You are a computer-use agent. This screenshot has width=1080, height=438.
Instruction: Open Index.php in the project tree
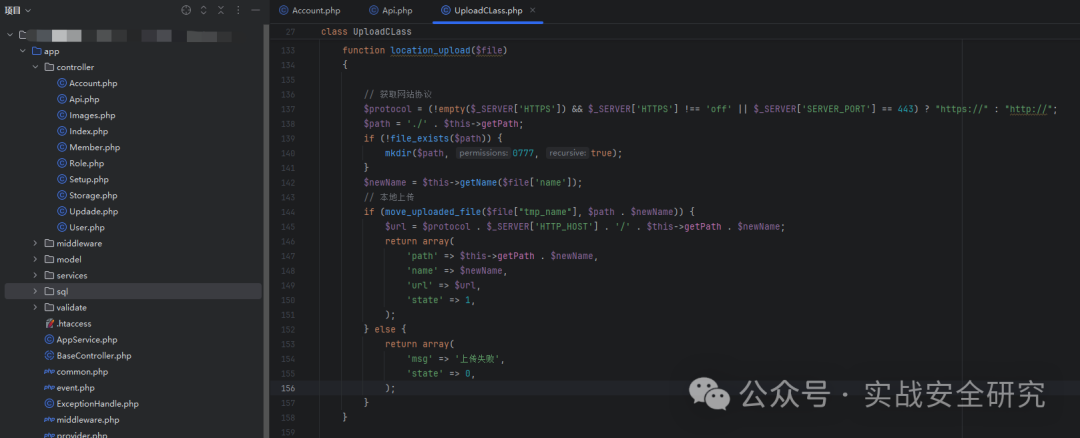coord(88,132)
